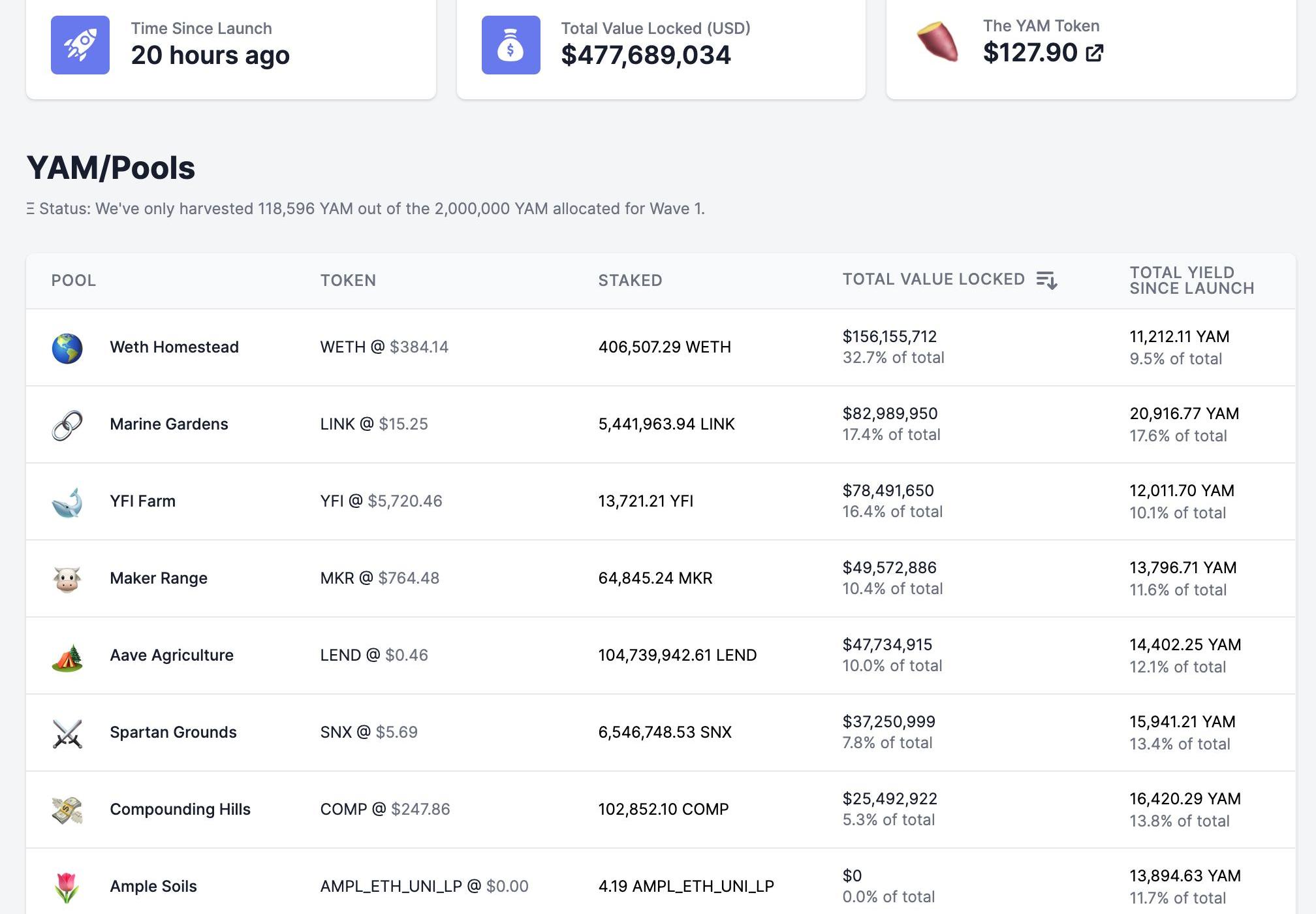Open the Weth Homestead pool name
Viewport: 1316px width, 914px height.
click(x=174, y=347)
